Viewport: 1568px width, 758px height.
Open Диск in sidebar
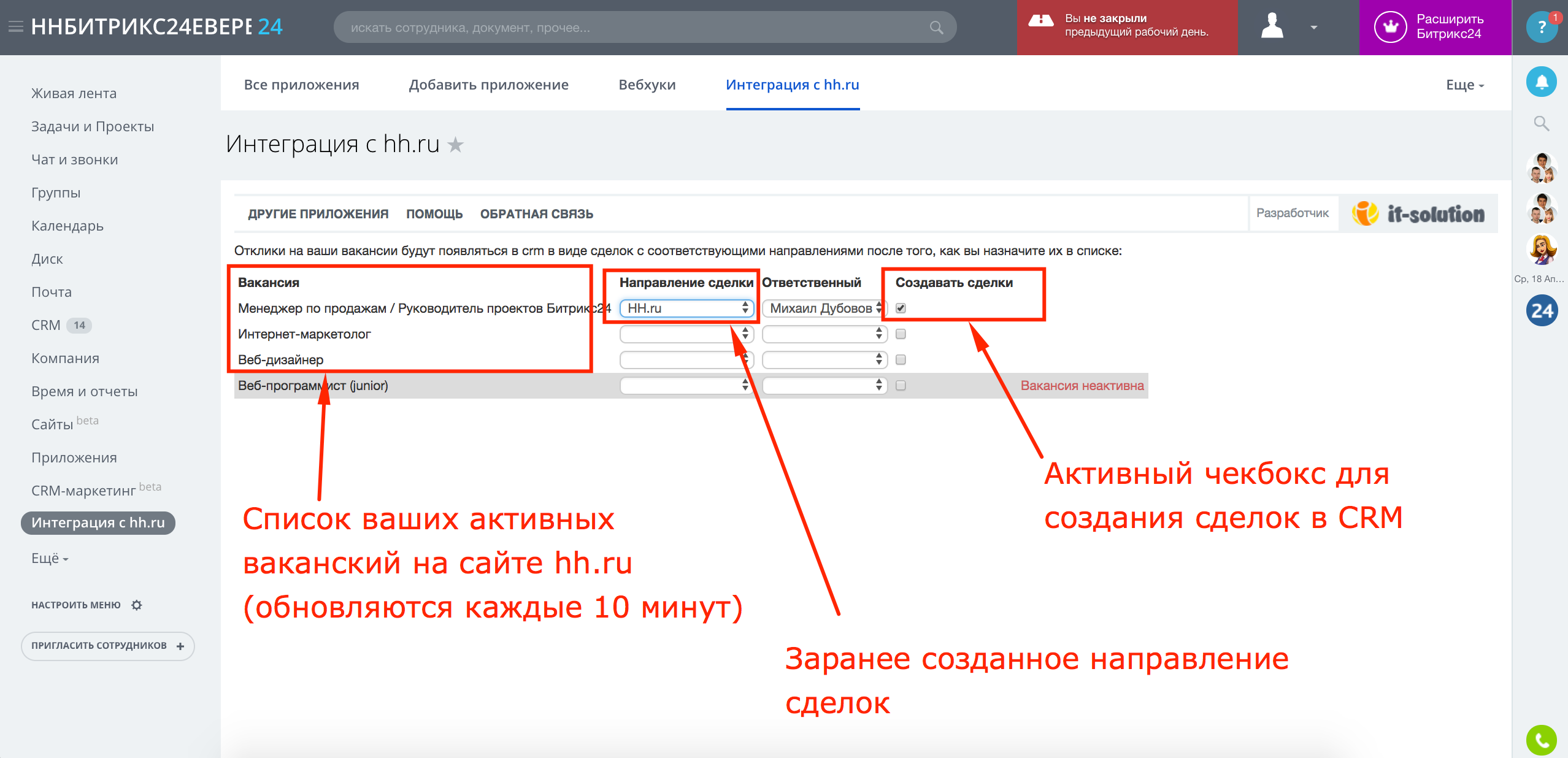tap(47, 259)
